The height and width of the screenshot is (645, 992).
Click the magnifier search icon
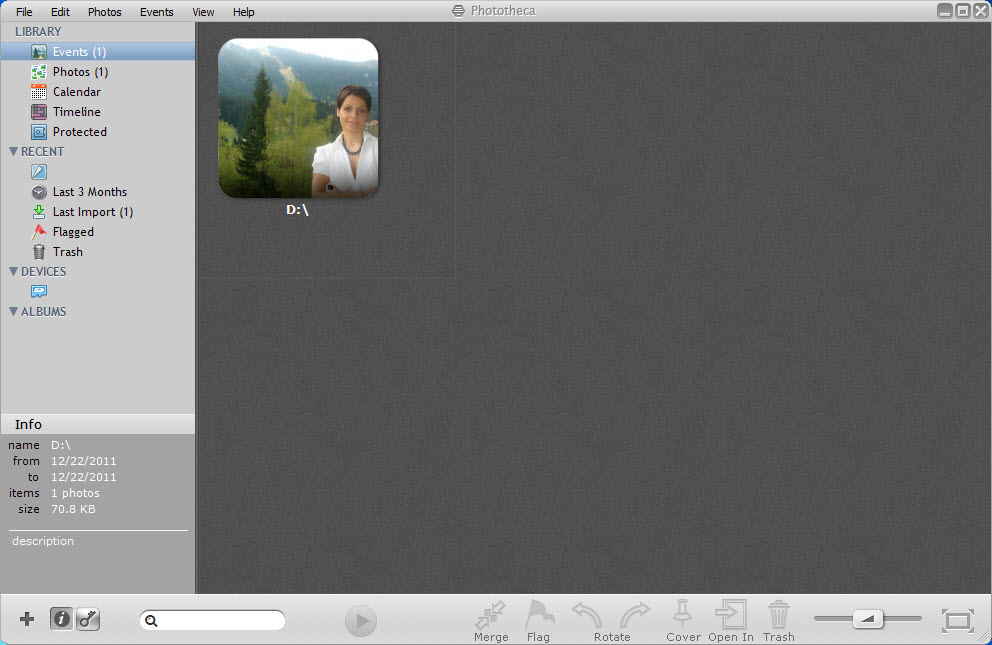click(151, 621)
